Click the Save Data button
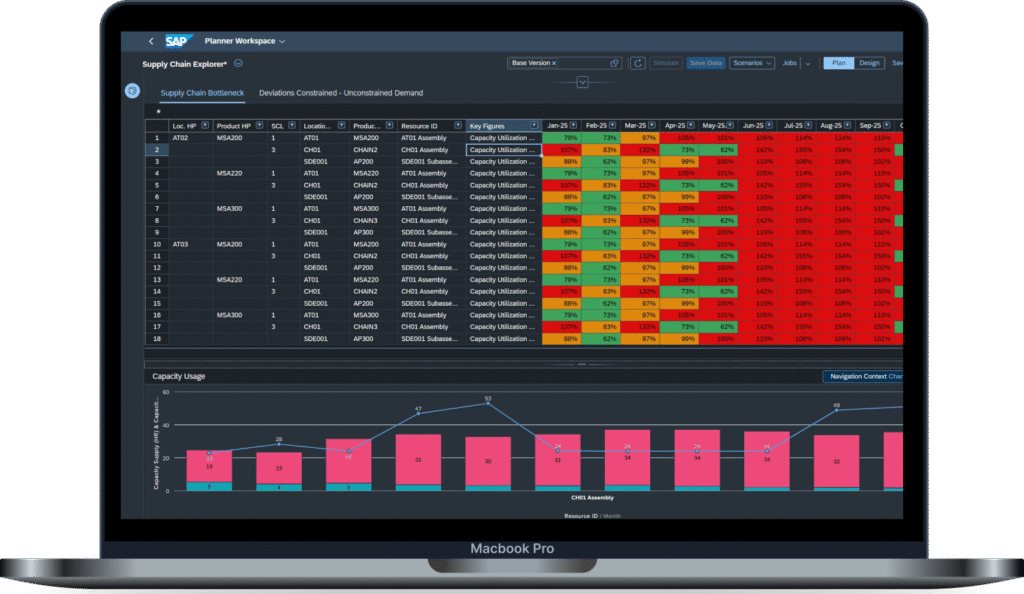The height and width of the screenshot is (594, 1024). pos(706,63)
